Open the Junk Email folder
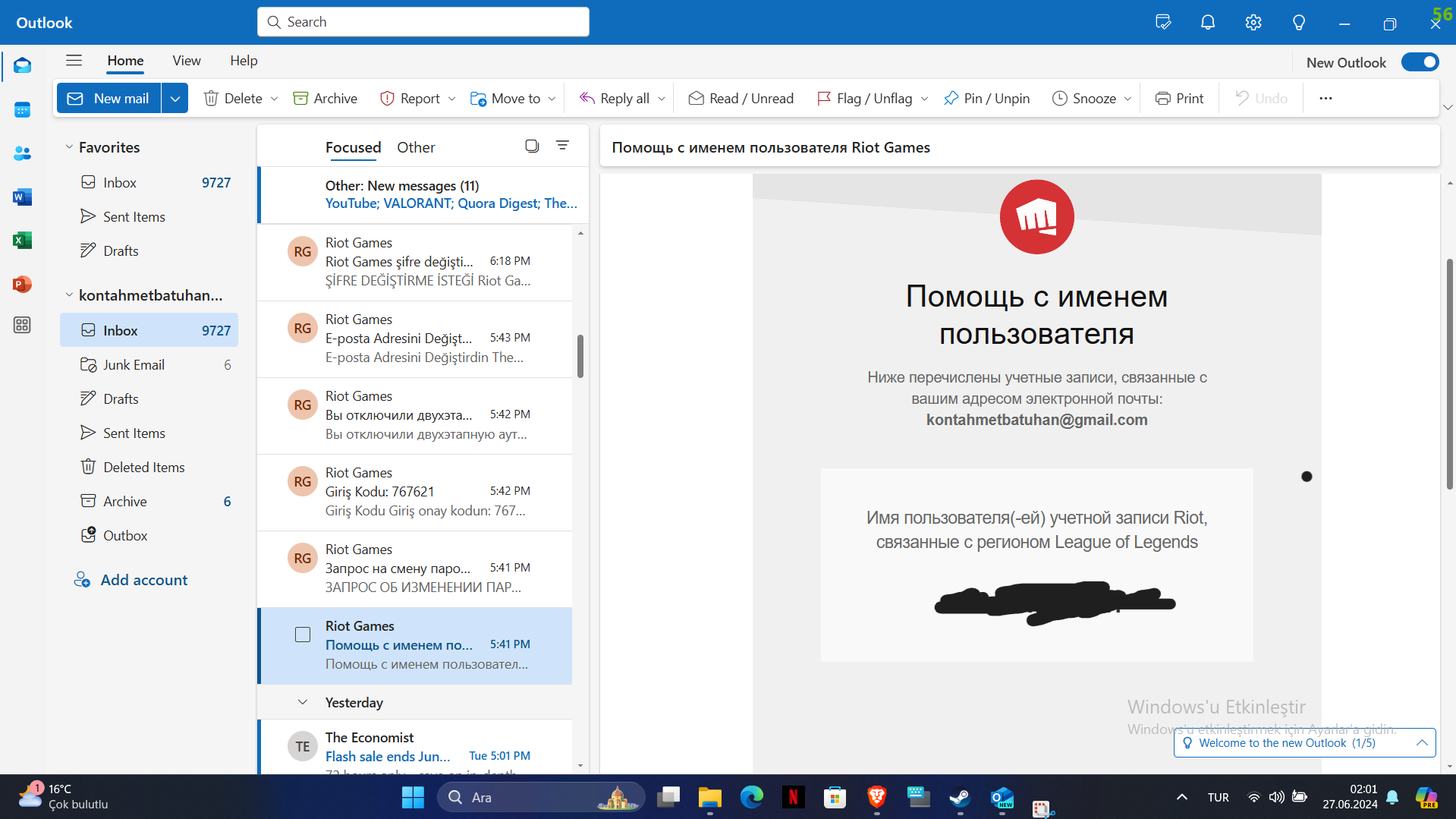The image size is (1456, 819). [x=149, y=365]
